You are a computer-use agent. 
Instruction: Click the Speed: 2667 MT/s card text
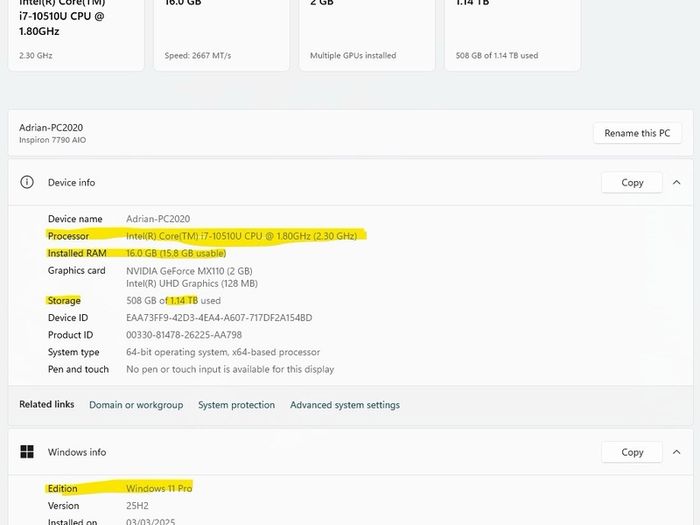(x=198, y=56)
